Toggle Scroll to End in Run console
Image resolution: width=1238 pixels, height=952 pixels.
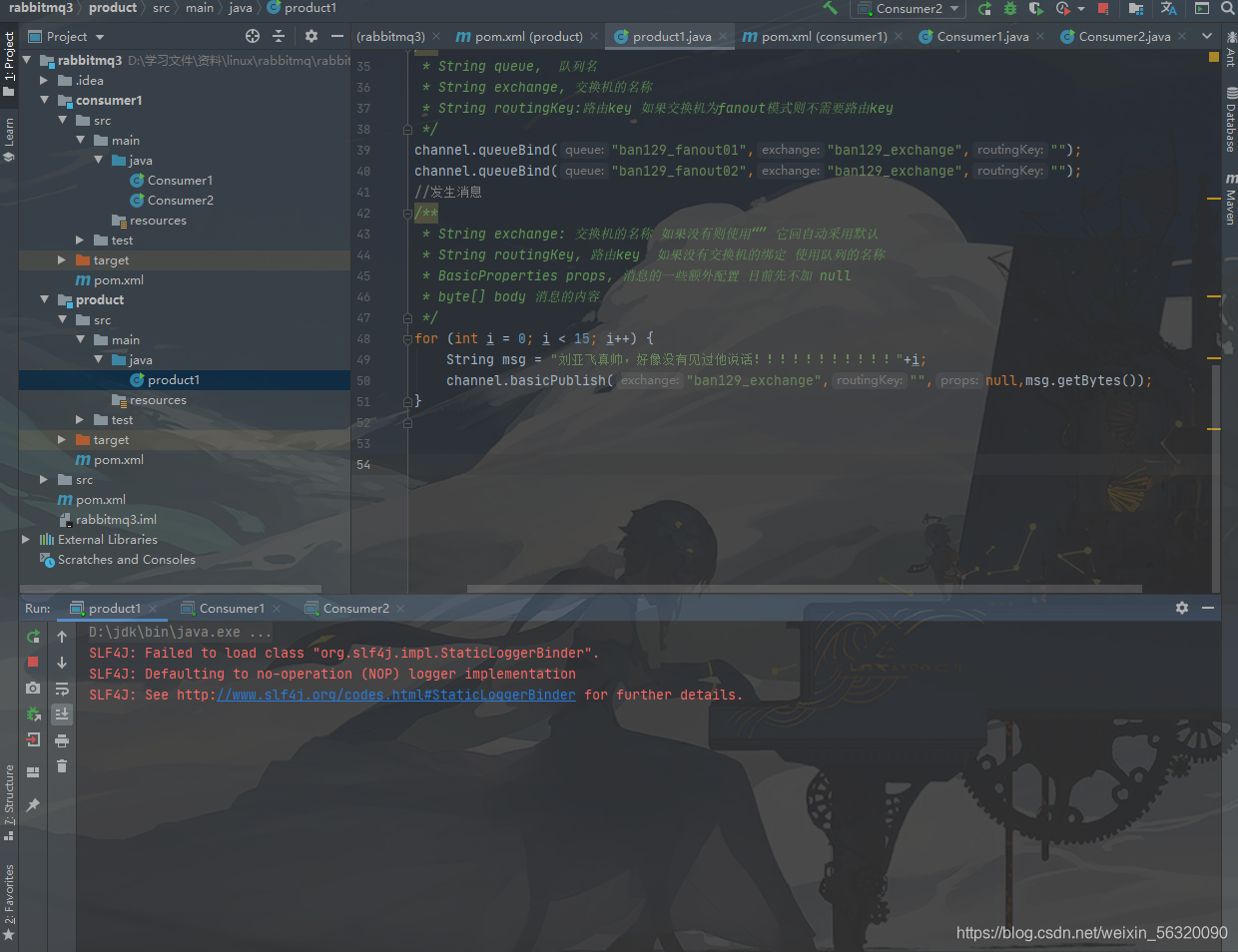[x=62, y=714]
